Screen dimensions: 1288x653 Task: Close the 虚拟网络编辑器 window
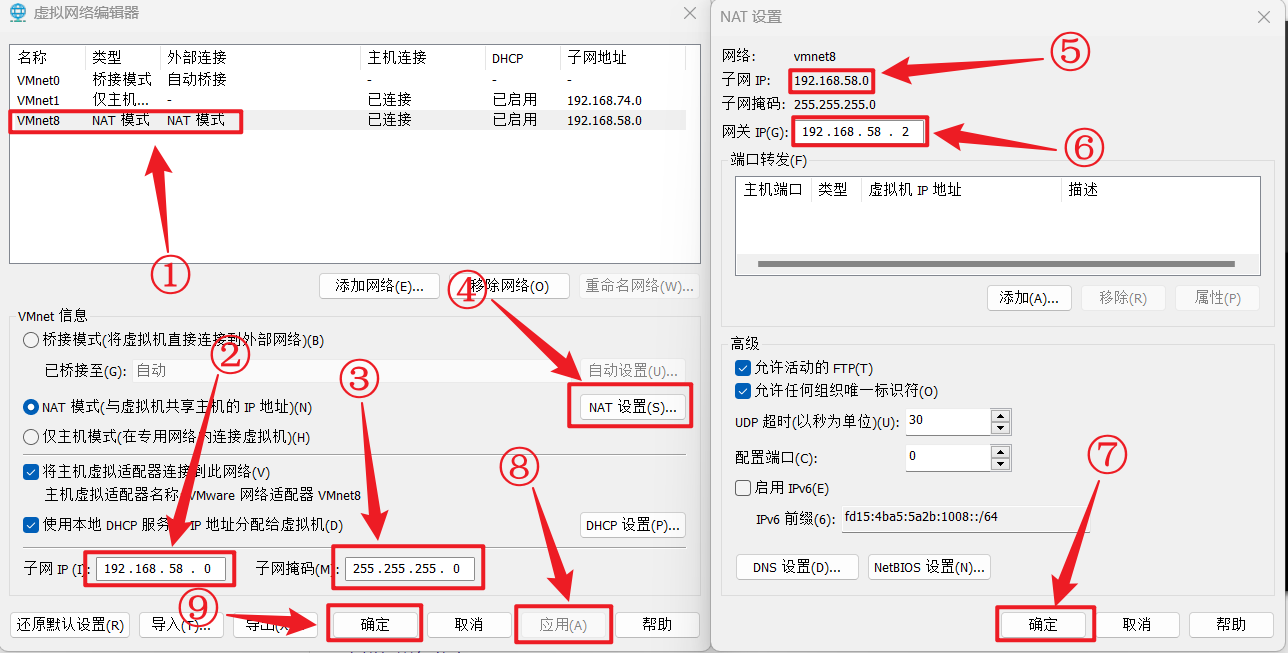click(x=690, y=13)
